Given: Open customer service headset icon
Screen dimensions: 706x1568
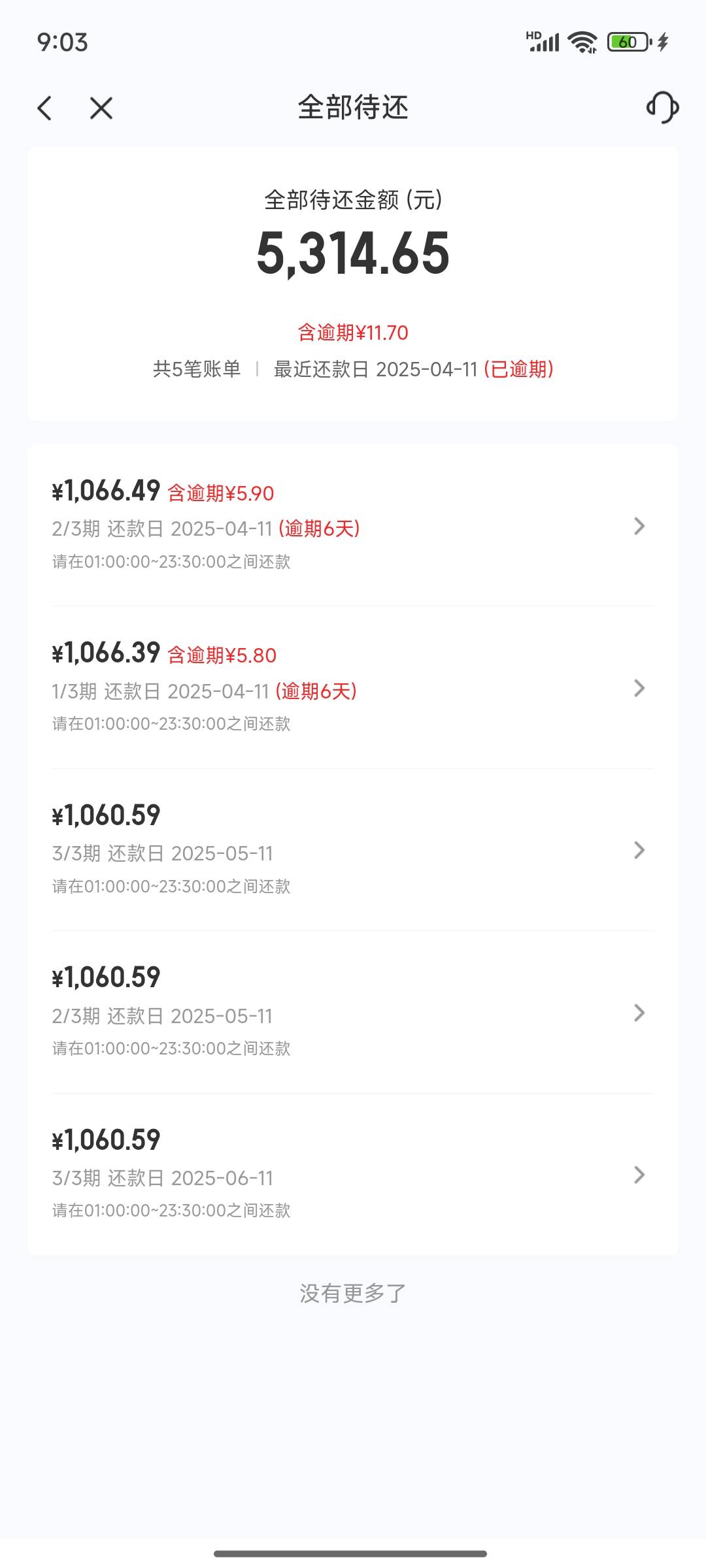Looking at the screenshot, I should click(x=662, y=107).
